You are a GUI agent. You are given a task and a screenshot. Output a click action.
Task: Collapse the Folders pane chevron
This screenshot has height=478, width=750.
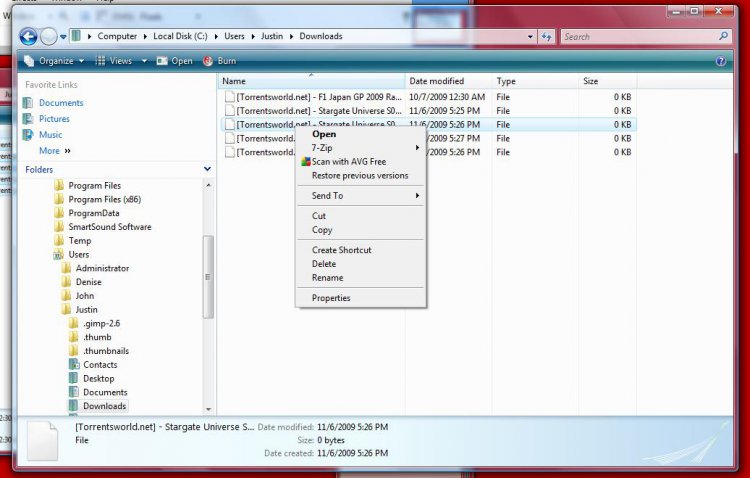pos(207,169)
